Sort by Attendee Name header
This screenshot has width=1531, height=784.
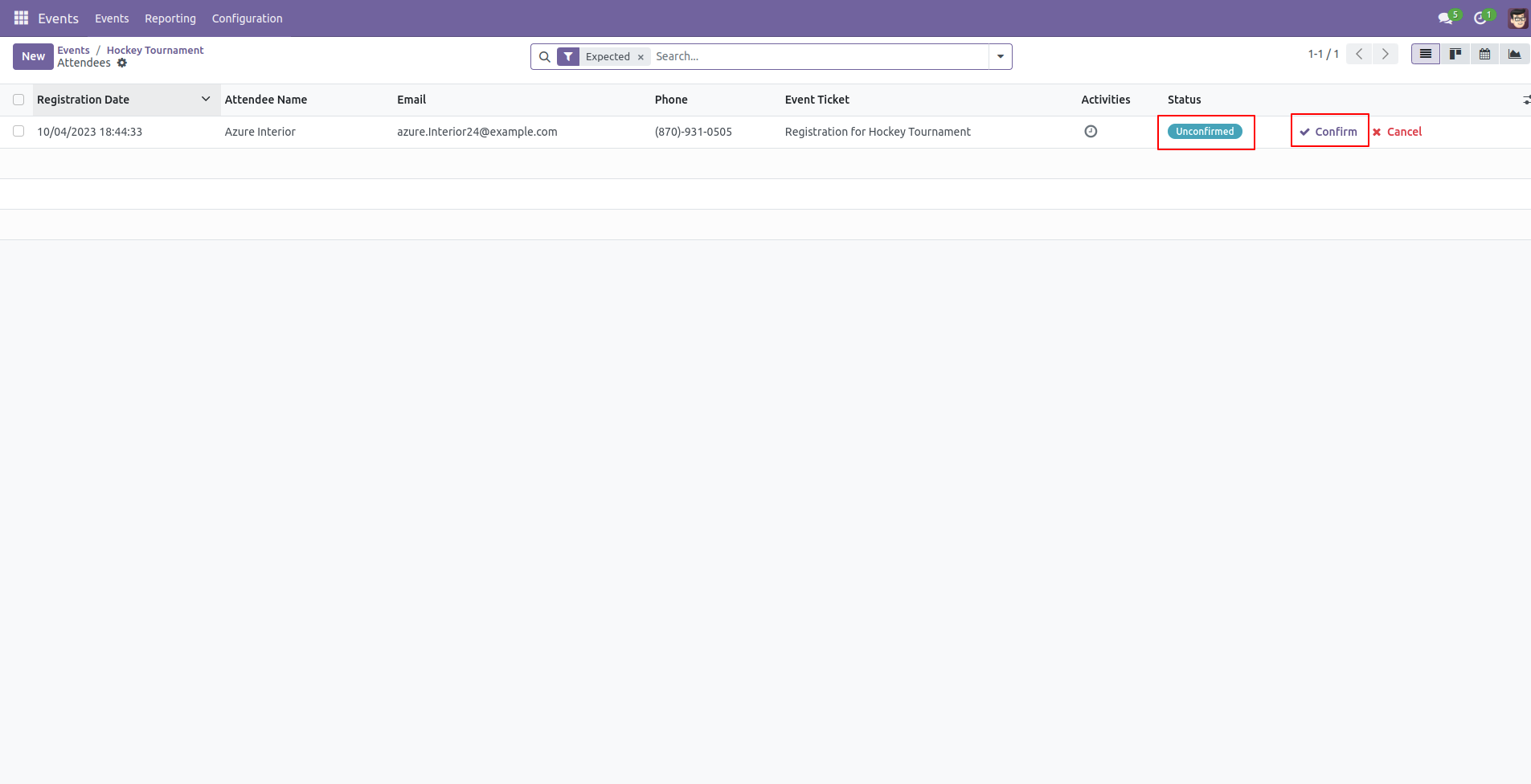[266, 100]
